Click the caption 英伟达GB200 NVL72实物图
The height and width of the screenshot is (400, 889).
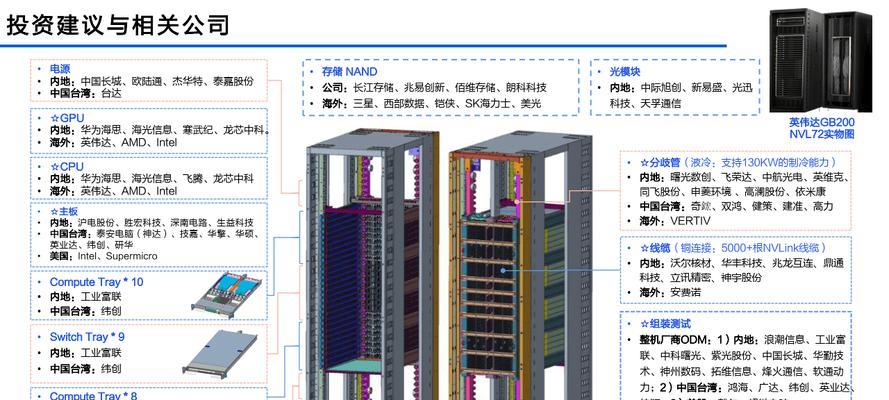pyautogui.click(x=822, y=128)
